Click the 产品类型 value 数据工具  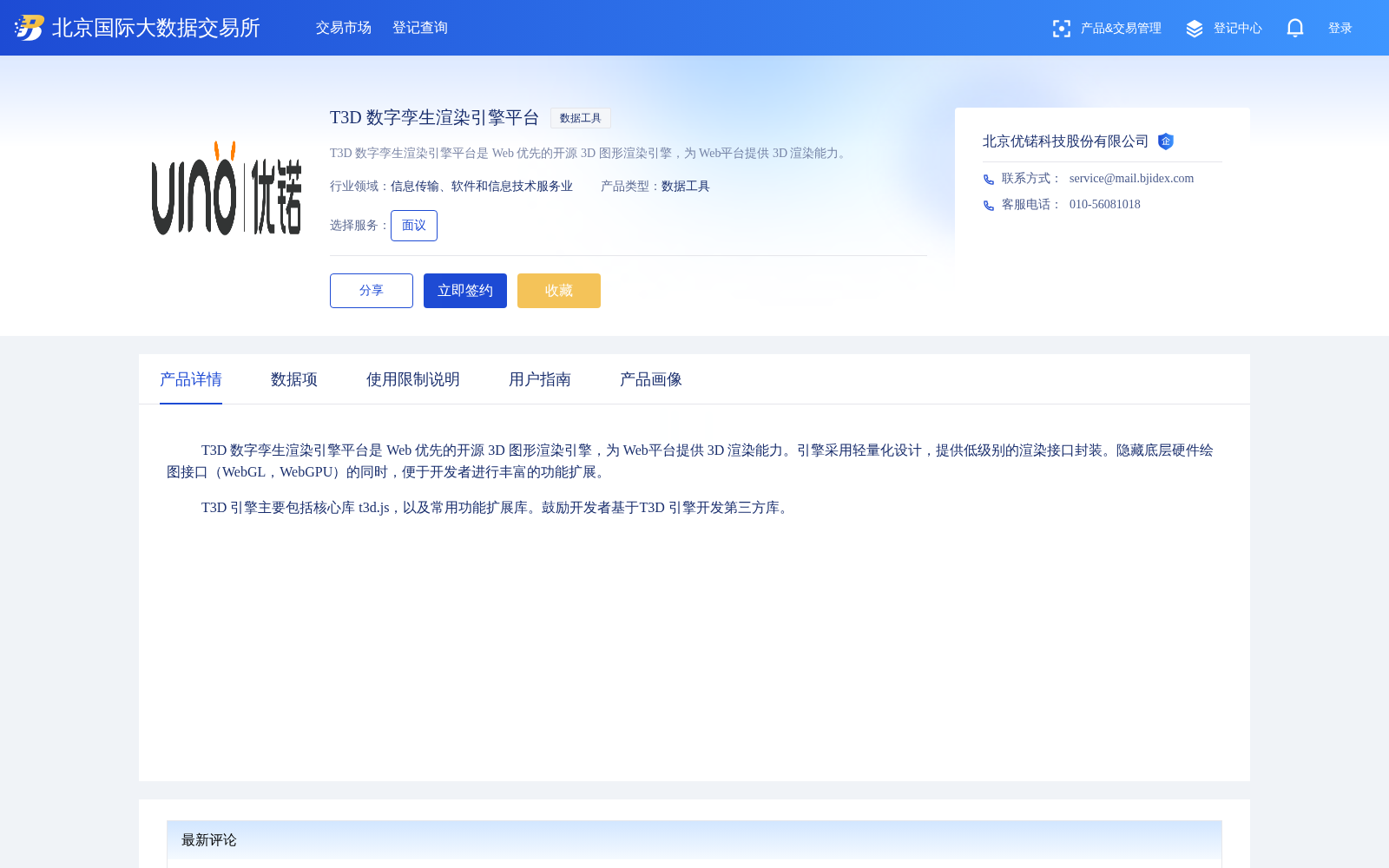(x=686, y=186)
